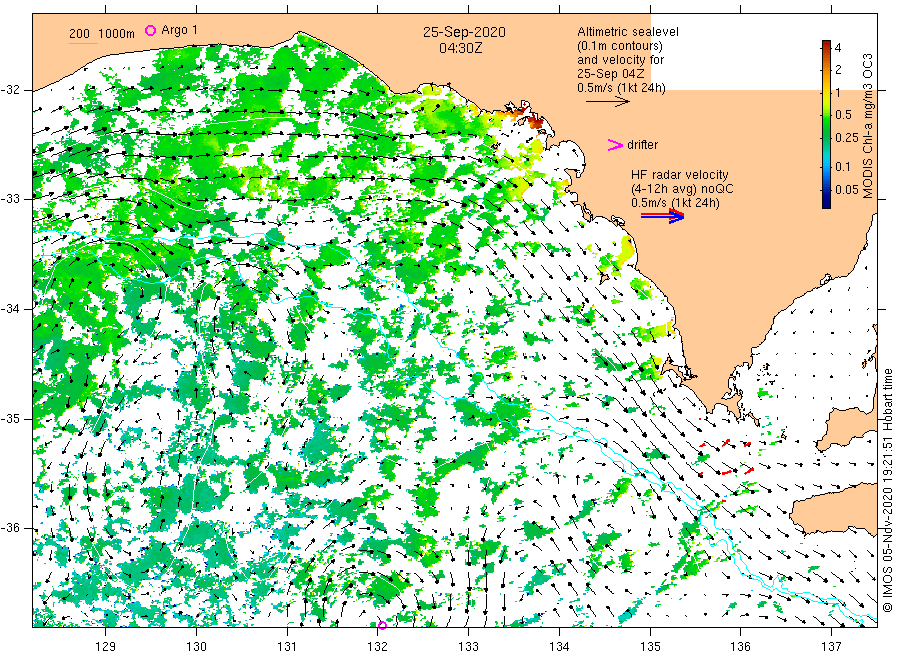Click the IMOS copyright timestamp text
This screenshot has height=660, width=900.
[x=887, y=490]
